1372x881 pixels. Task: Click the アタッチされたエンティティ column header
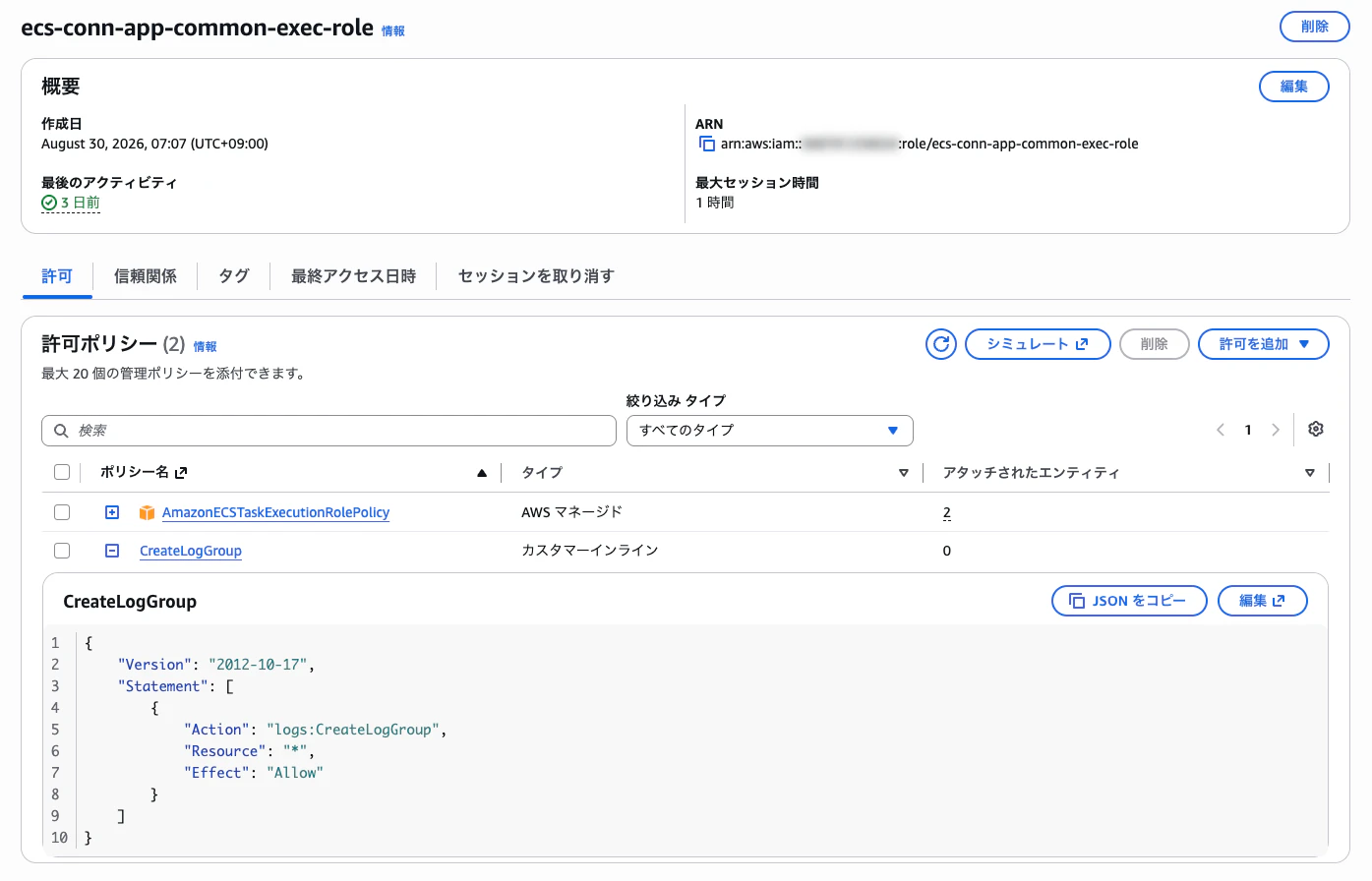point(1031,473)
